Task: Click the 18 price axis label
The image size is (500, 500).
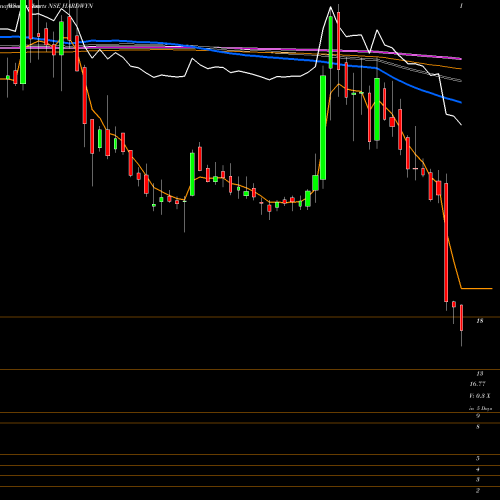Action: pyautogui.click(x=480, y=321)
